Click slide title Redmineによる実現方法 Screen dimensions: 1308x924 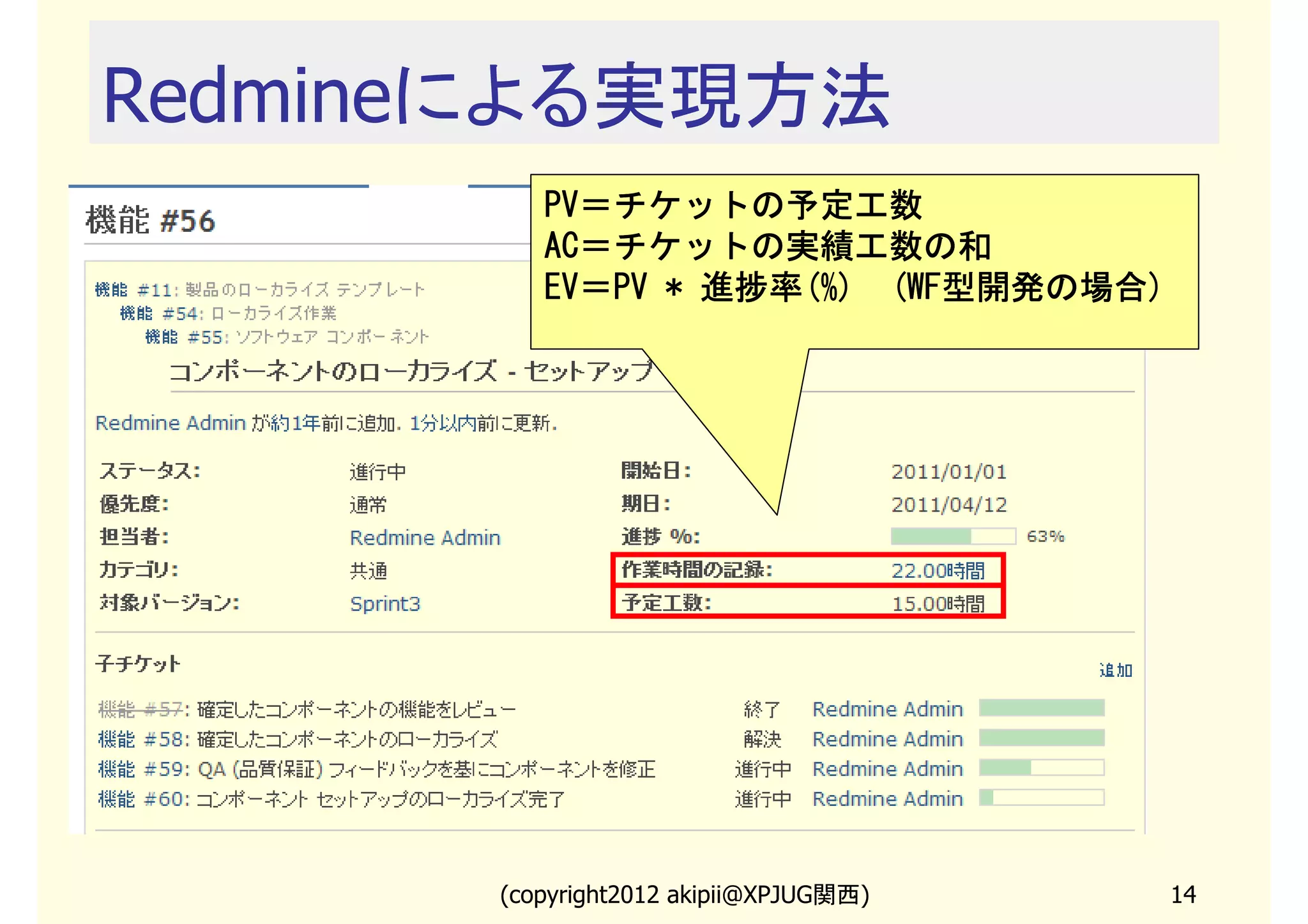[x=496, y=96]
